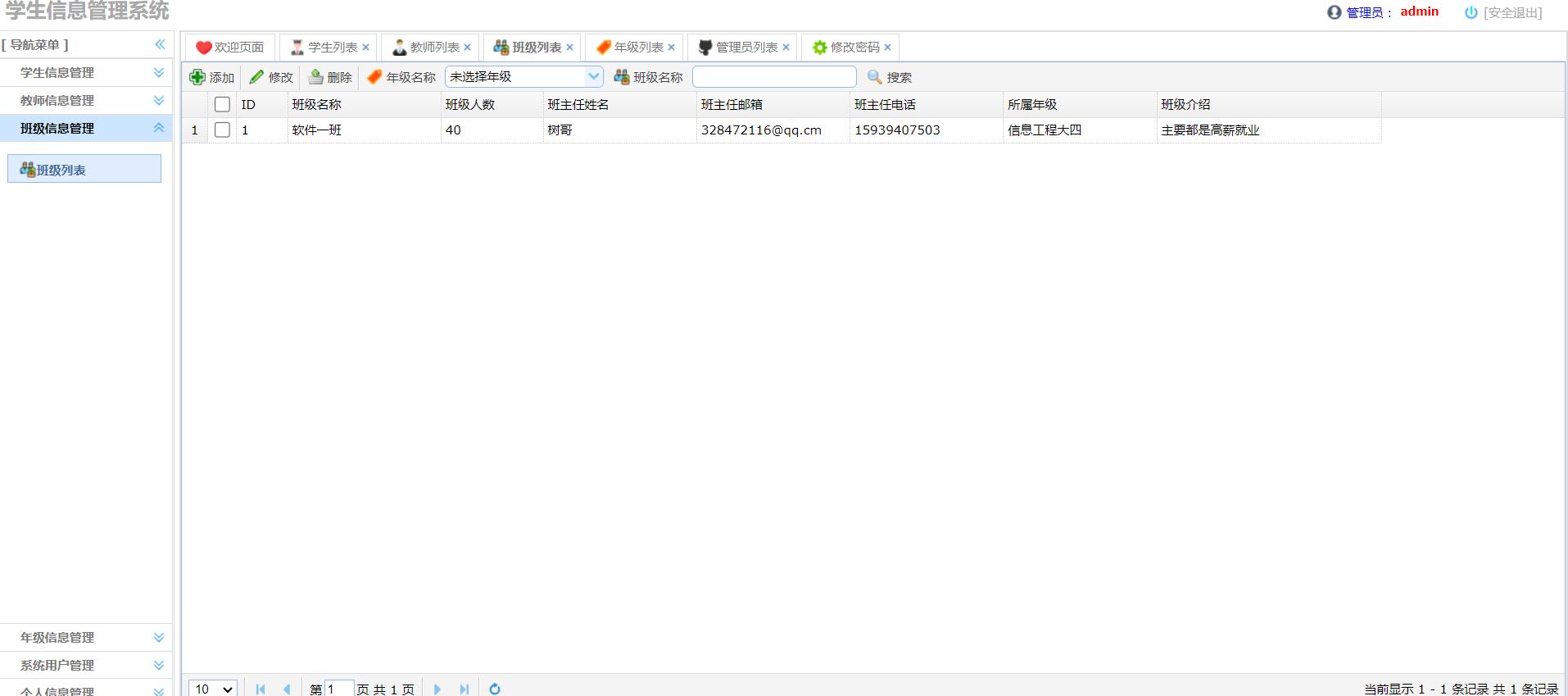Click the 班级名称 people icon in the toolbar
Screen dimensions: 1568x696
tap(622, 77)
